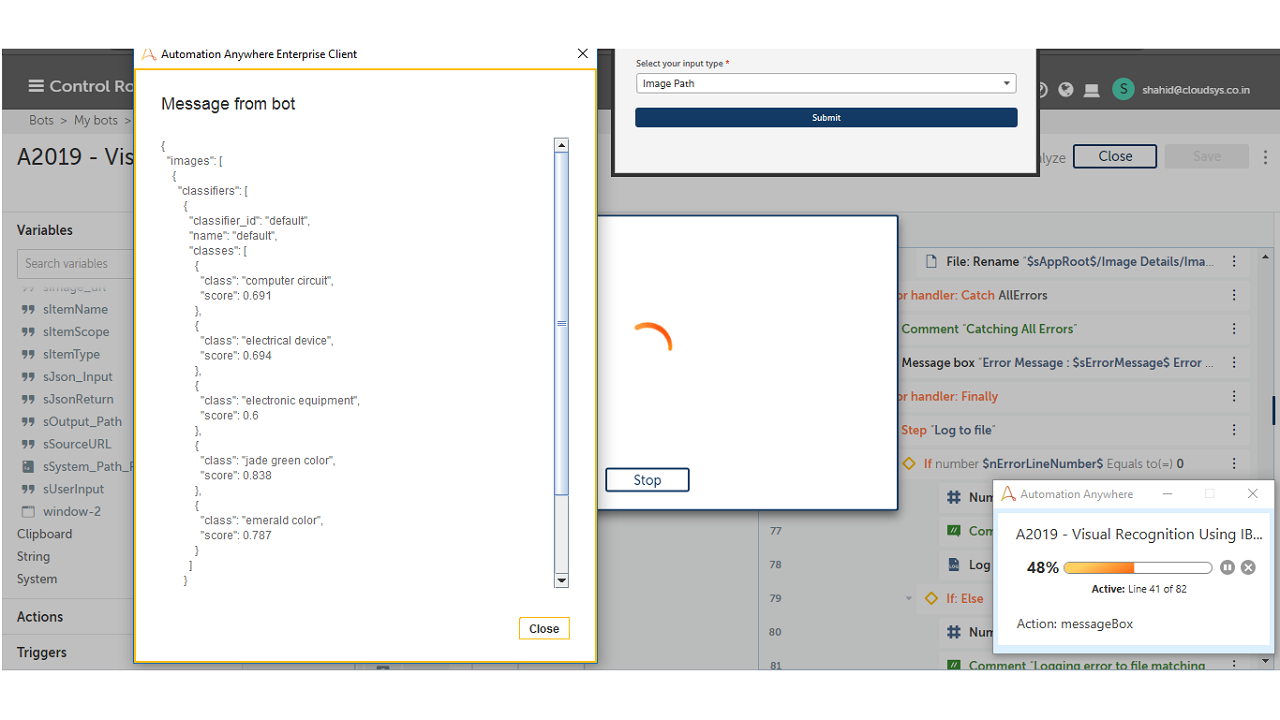1280x720 pixels.
Task: Open more options for If number condition
Action: 1234,464
